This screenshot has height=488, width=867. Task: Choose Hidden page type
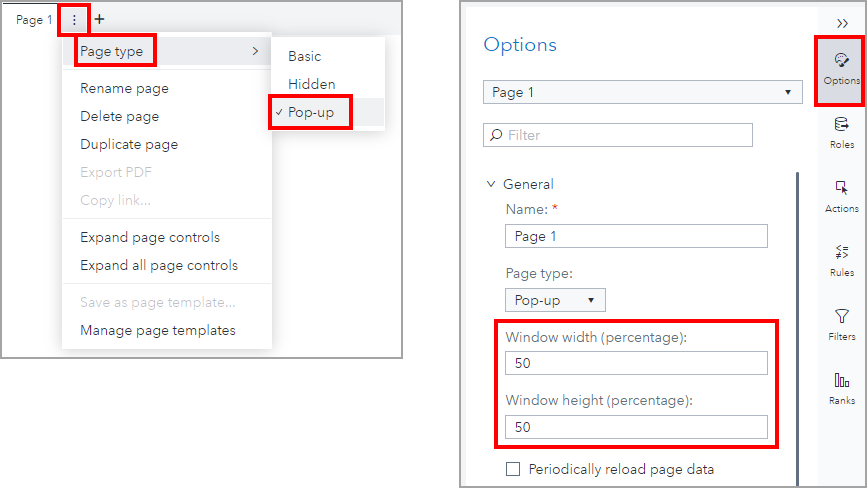[x=312, y=84]
